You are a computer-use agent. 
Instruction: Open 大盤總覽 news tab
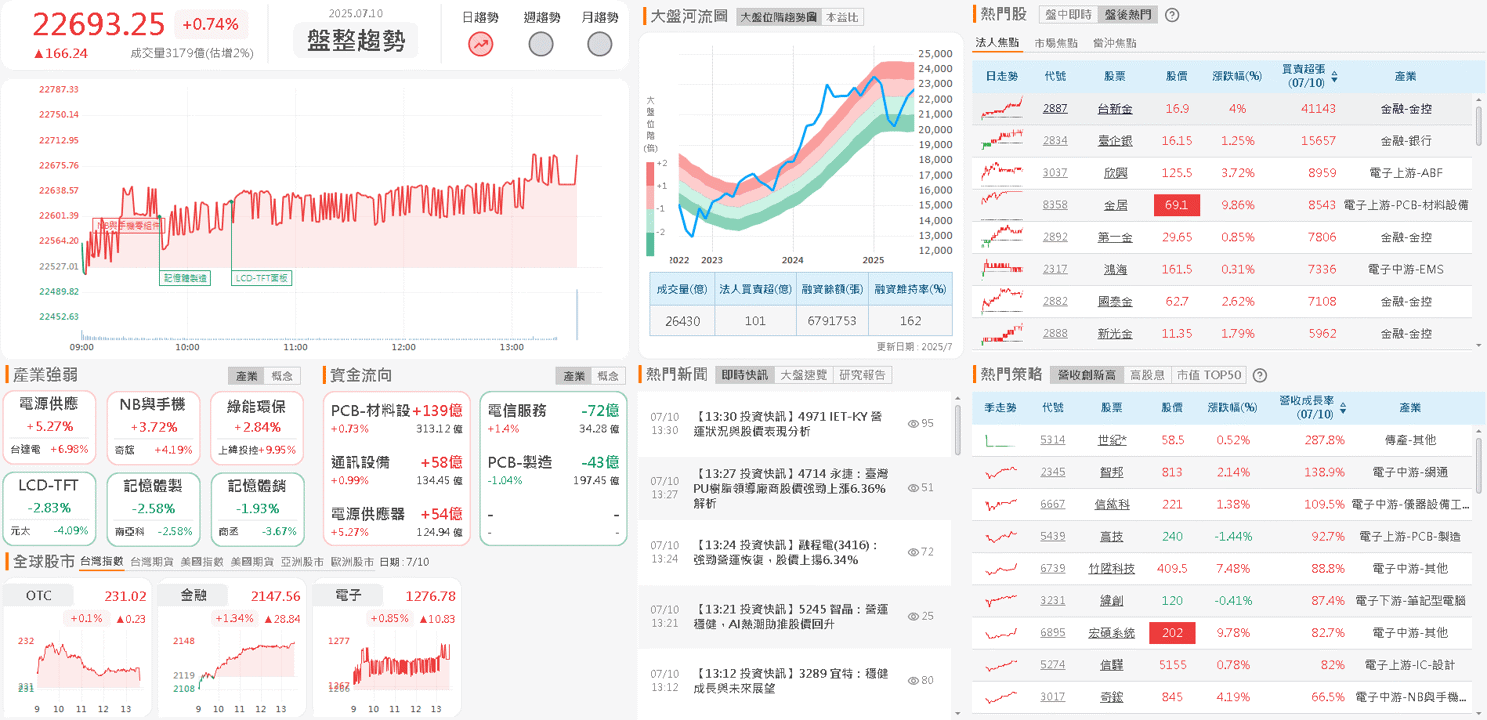pyautogui.click(x=804, y=374)
